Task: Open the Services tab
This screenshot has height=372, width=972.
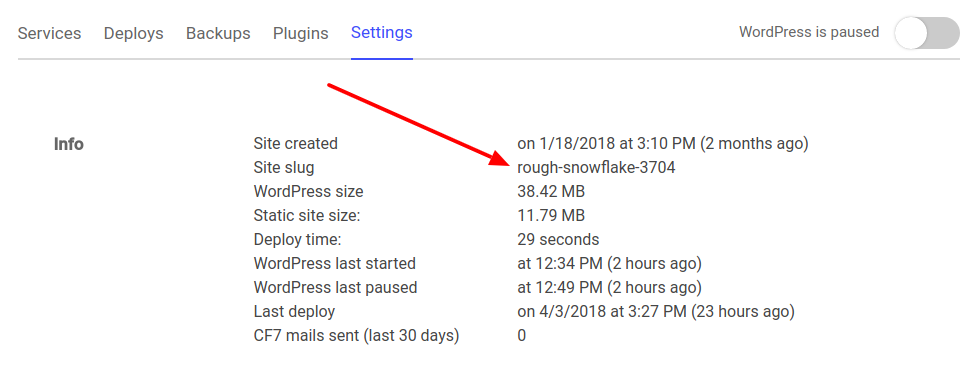Action: click(x=50, y=33)
